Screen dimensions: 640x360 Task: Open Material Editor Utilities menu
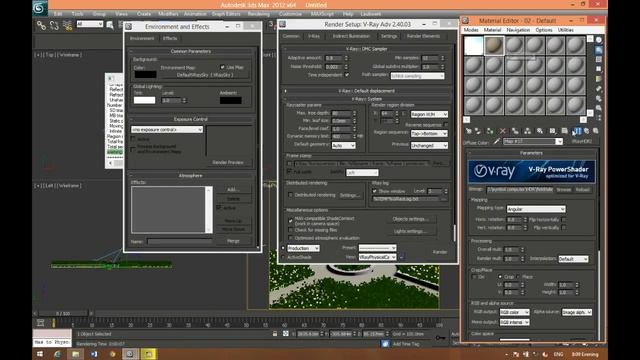[565, 30]
